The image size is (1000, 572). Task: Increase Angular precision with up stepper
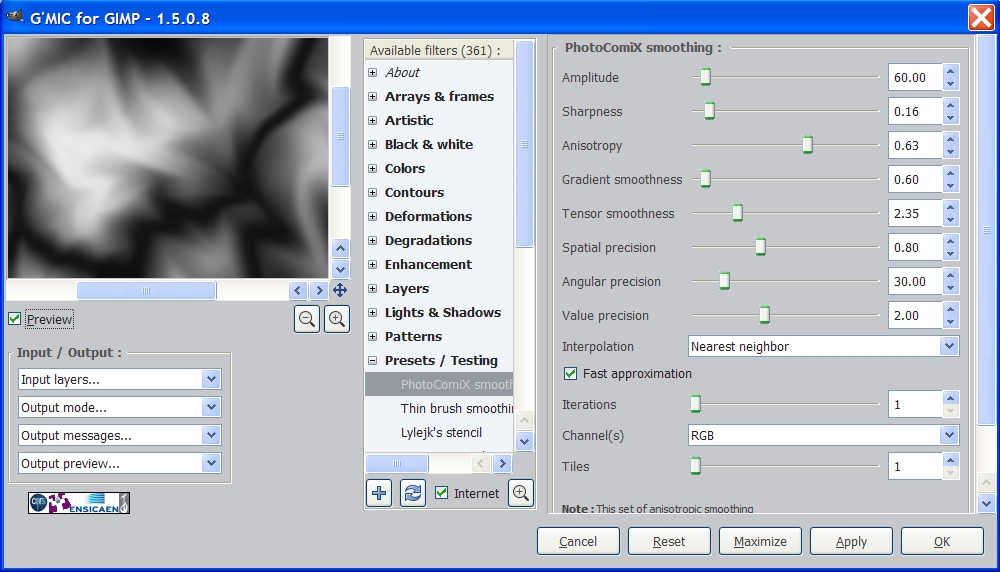pos(950,275)
